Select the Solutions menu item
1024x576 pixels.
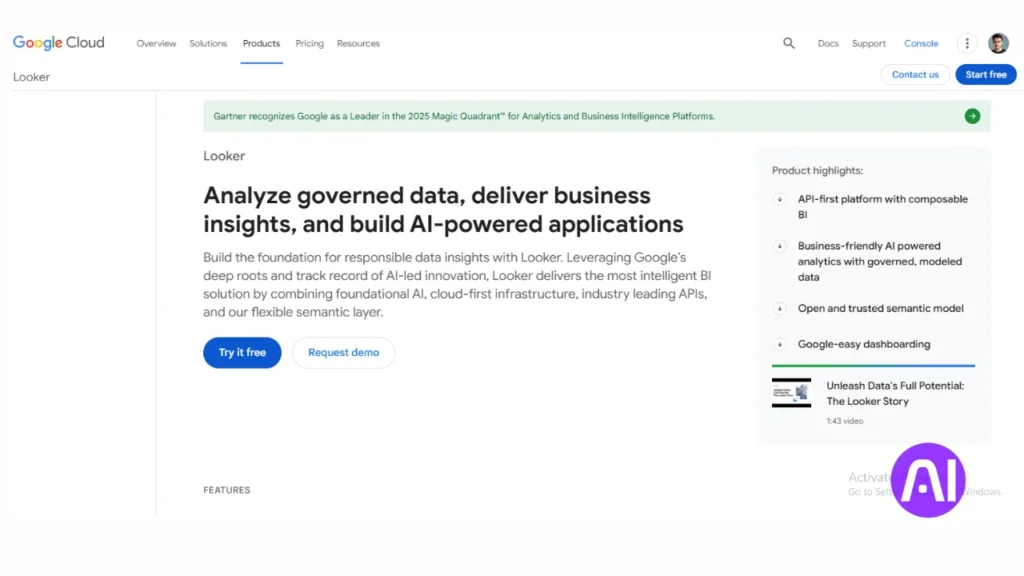(208, 43)
